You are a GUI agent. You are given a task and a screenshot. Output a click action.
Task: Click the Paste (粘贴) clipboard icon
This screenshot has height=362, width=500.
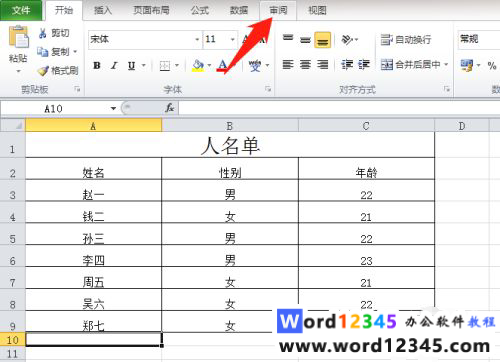18,37
